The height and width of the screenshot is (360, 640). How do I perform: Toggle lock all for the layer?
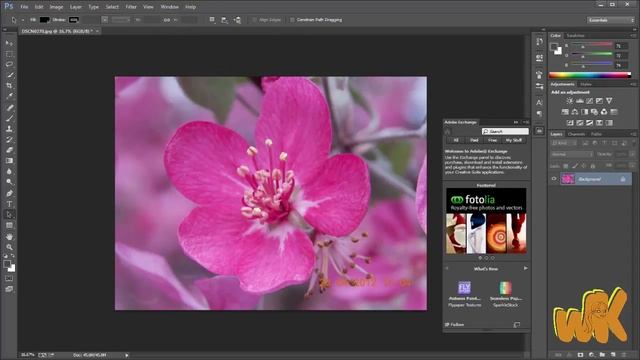[x=593, y=166]
